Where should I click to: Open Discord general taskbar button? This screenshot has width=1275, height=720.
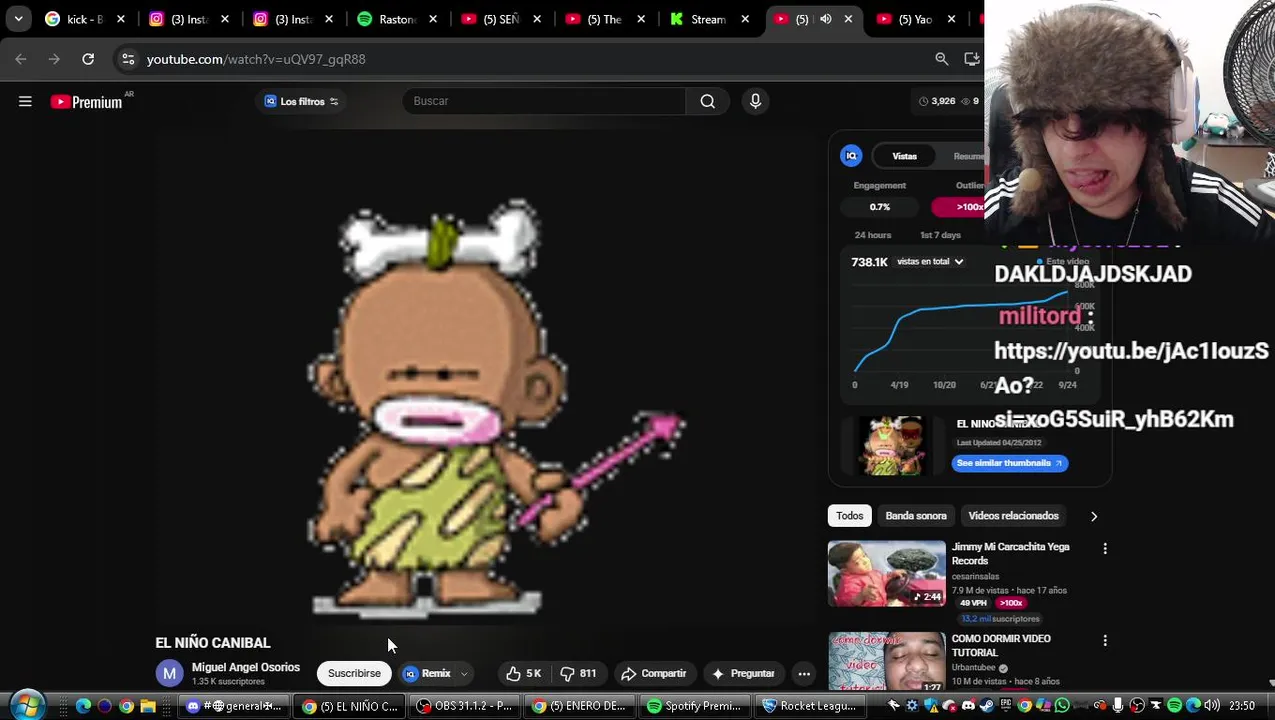236,706
